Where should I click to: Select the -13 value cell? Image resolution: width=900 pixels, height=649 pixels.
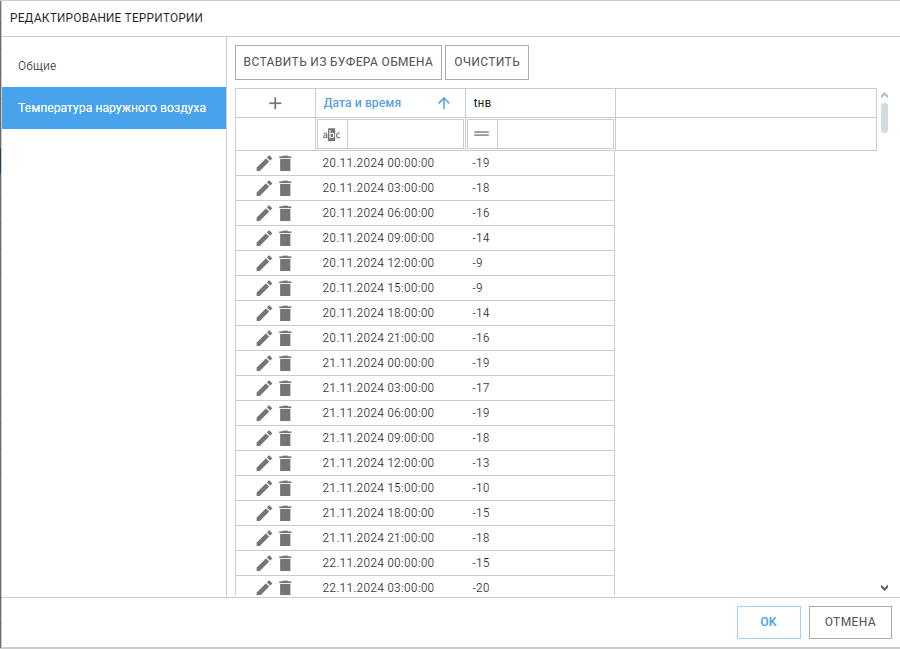(540, 463)
